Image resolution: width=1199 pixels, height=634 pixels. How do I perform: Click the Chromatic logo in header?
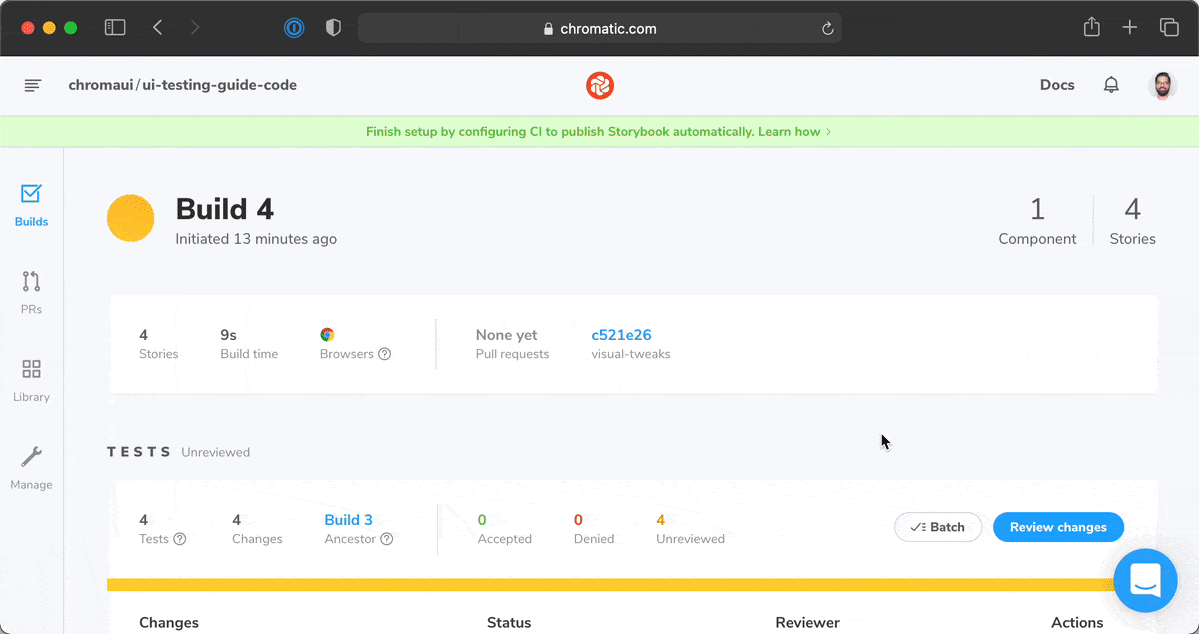pyautogui.click(x=599, y=86)
